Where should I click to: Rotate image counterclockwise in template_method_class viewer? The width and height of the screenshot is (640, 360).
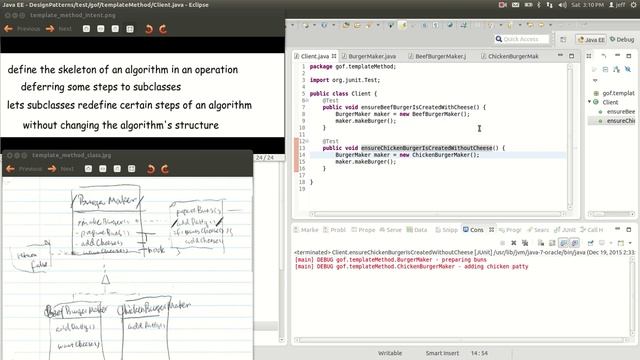(151, 169)
